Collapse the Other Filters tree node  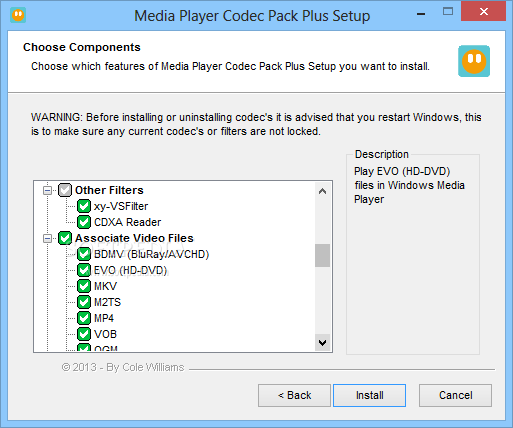tap(47, 190)
